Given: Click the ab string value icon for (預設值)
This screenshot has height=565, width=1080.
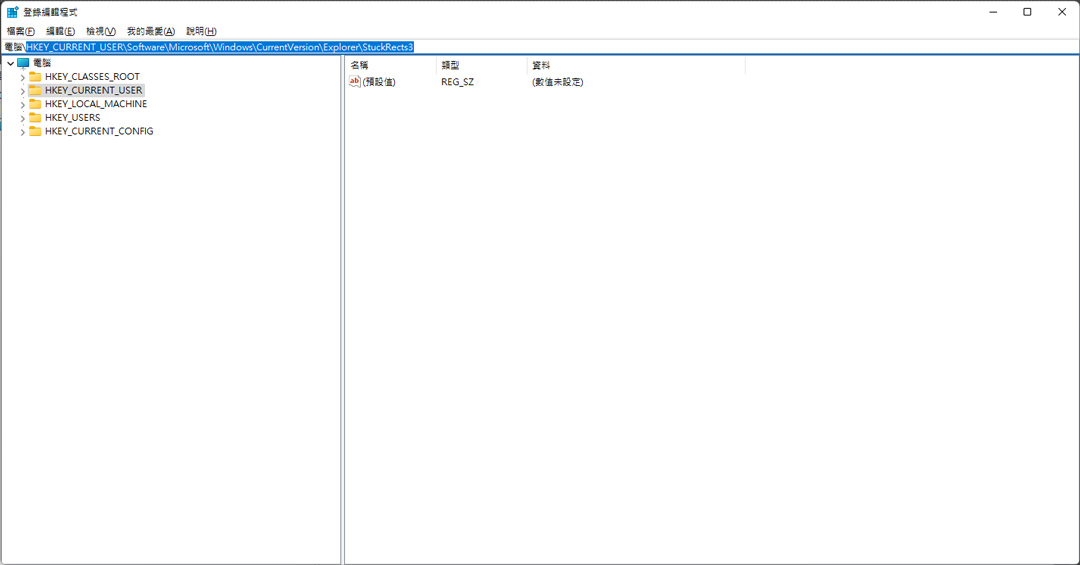Looking at the screenshot, I should click(355, 81).
